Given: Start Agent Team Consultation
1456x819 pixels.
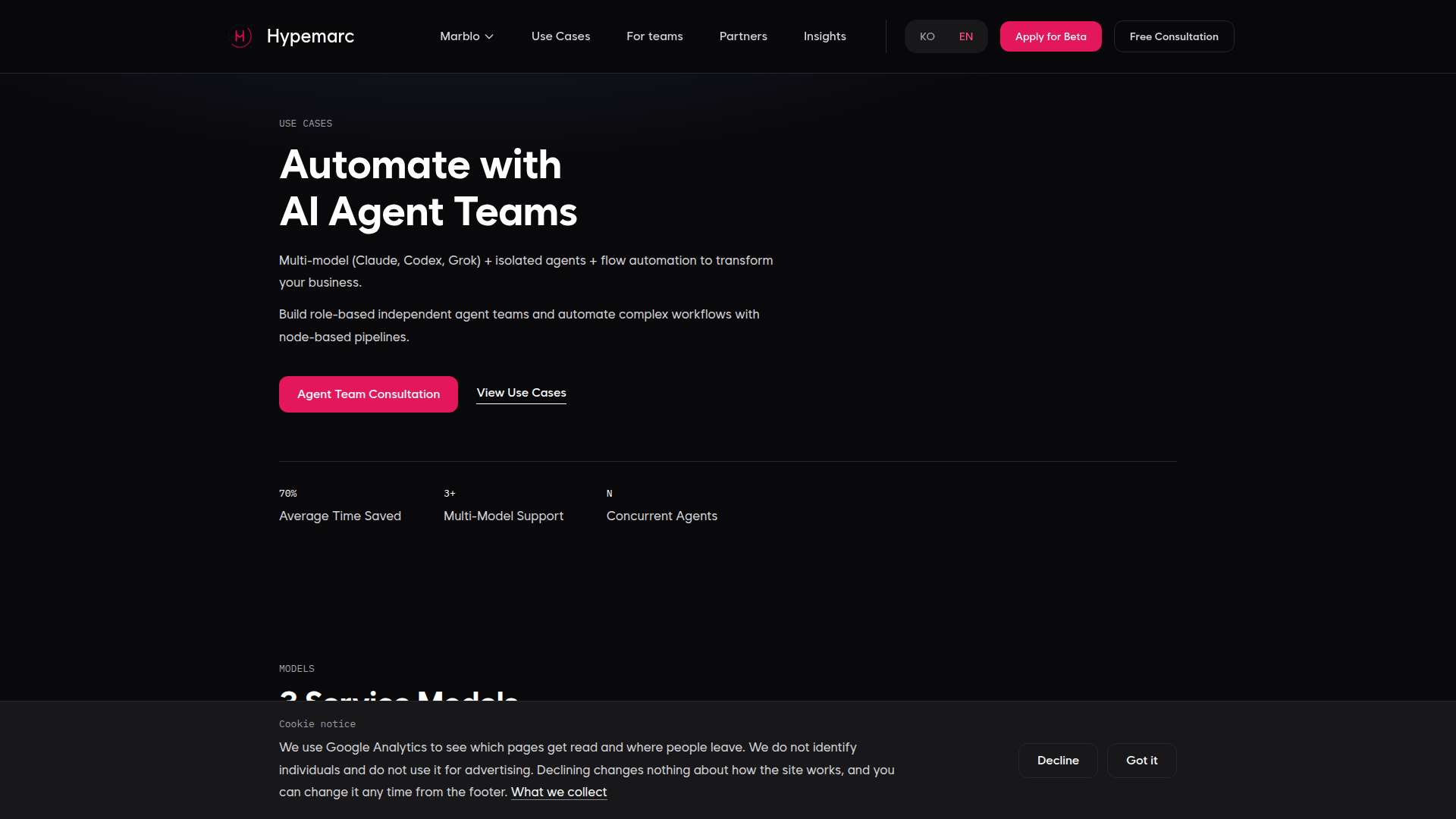Looking at the screenshot, I should (369, 394).
